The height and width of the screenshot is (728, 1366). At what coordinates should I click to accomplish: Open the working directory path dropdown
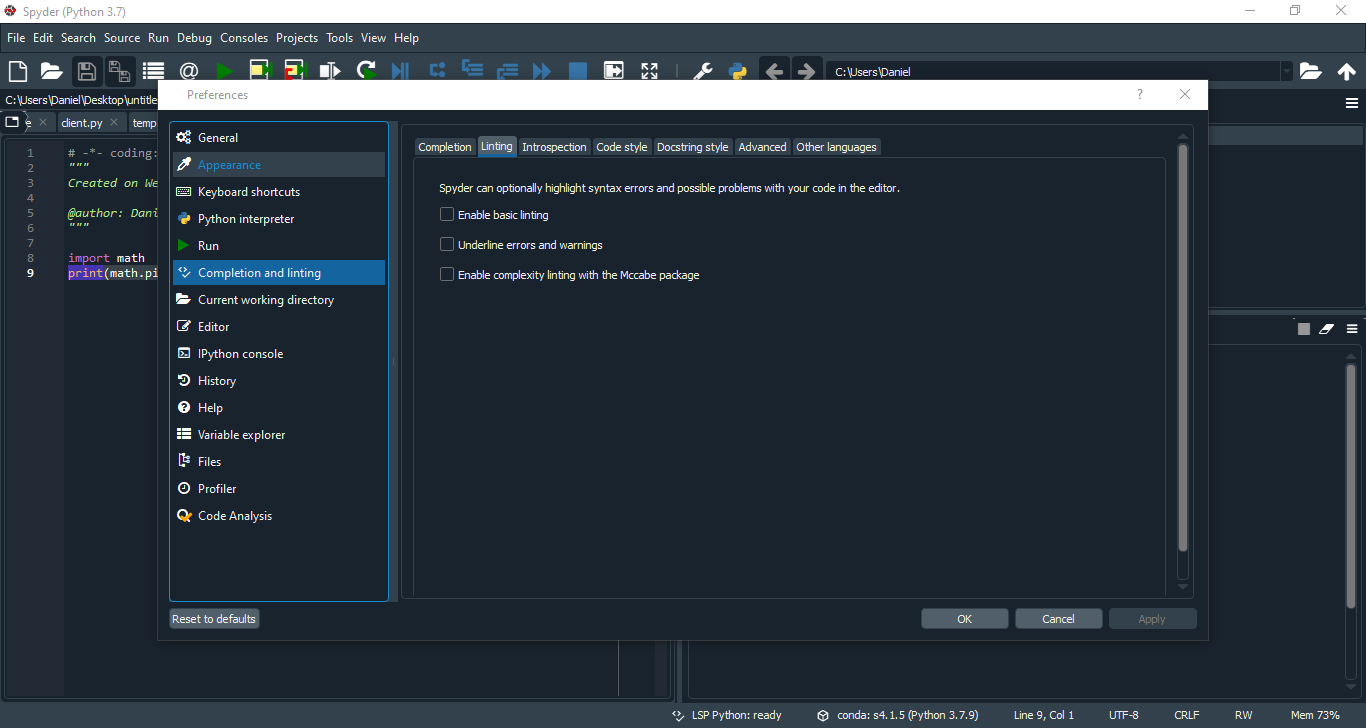[1288, 71]
